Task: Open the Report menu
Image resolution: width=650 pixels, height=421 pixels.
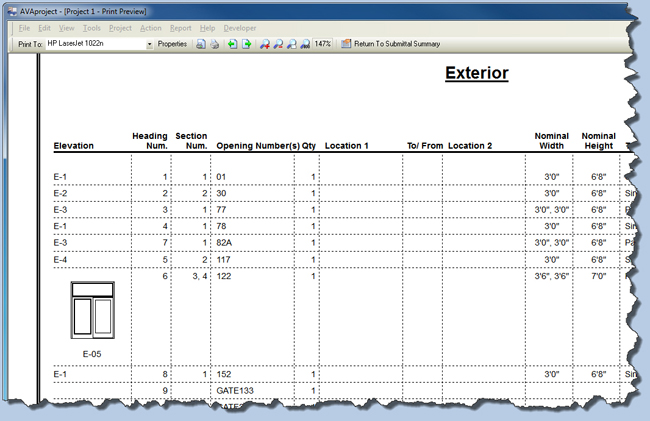Action: [181, 28]
